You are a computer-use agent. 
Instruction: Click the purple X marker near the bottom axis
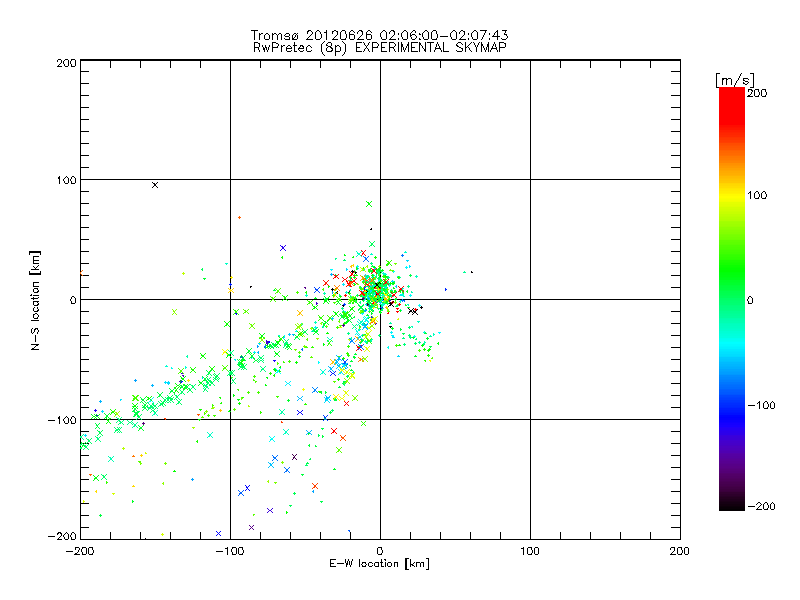pyautogui.click(x=251, y=527)
